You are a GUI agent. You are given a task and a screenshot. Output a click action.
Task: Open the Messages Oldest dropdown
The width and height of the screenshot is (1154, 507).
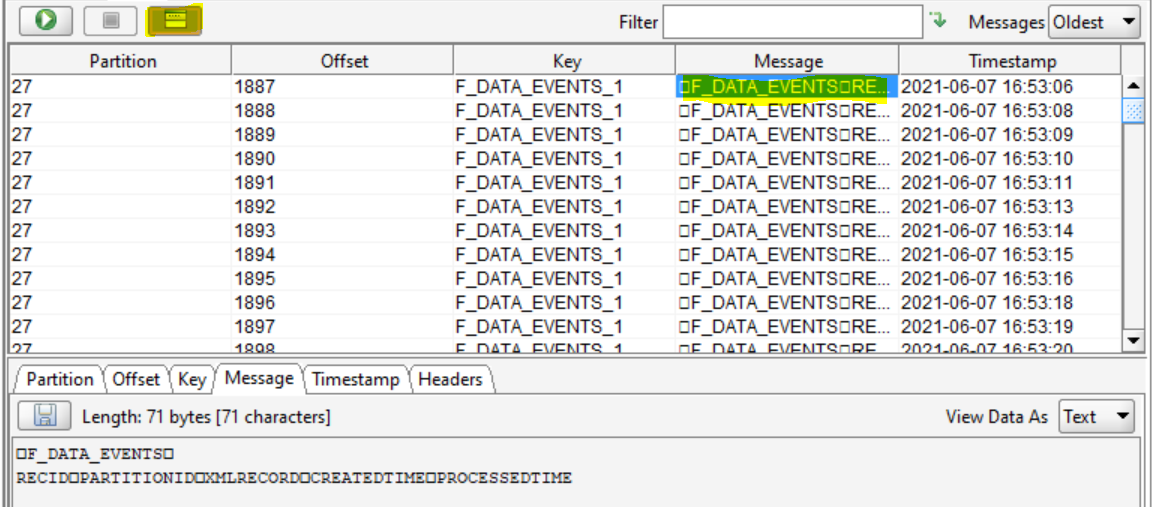[1094, 21]
